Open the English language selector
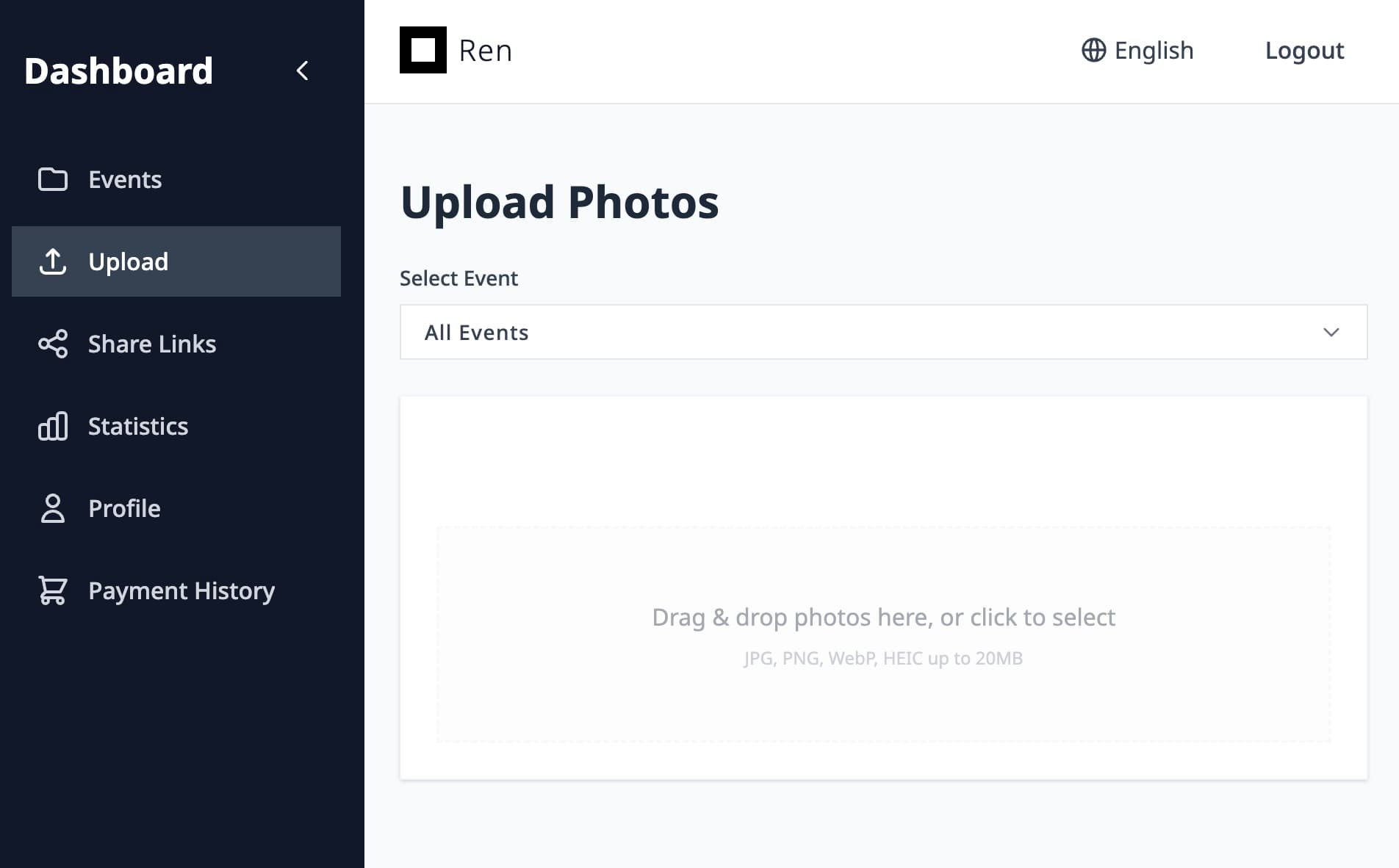 pos(1137,50)
